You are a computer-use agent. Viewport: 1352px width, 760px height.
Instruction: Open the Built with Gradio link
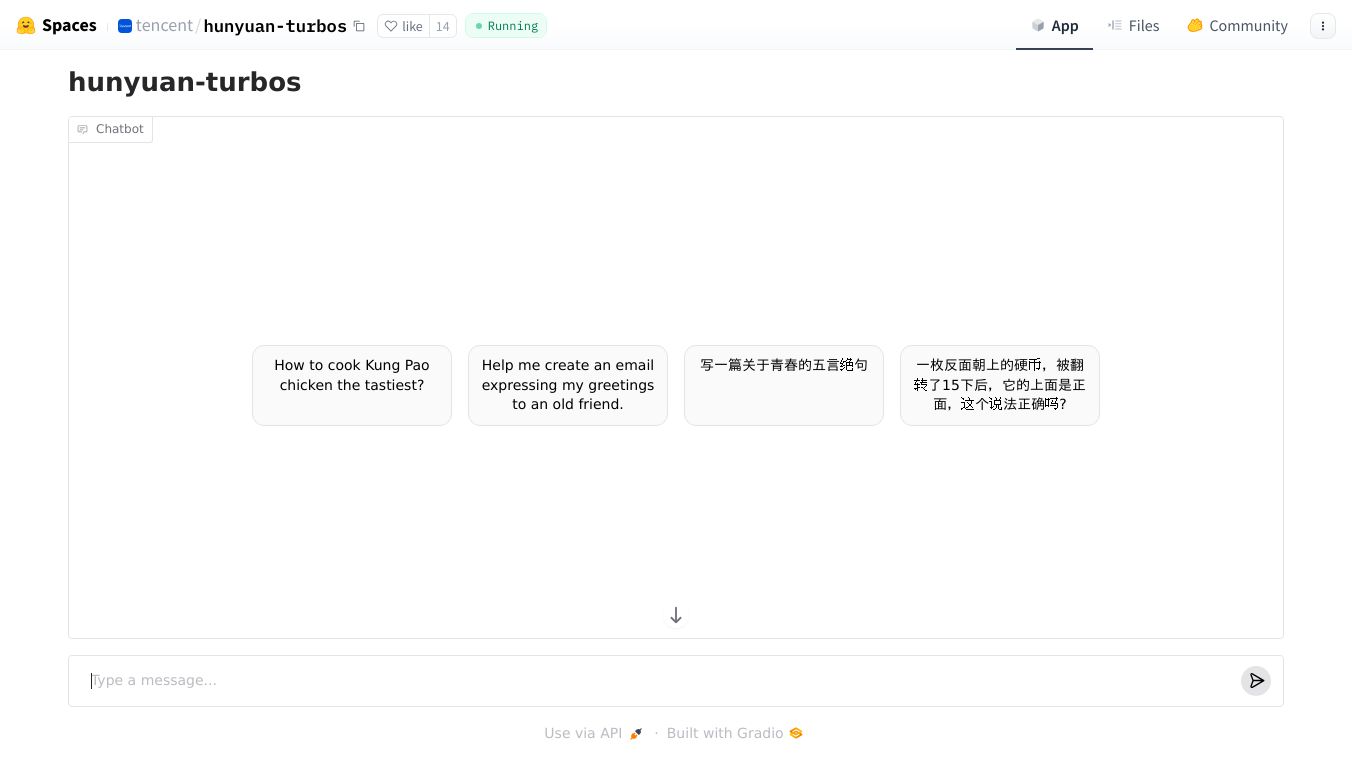[735, 733]
